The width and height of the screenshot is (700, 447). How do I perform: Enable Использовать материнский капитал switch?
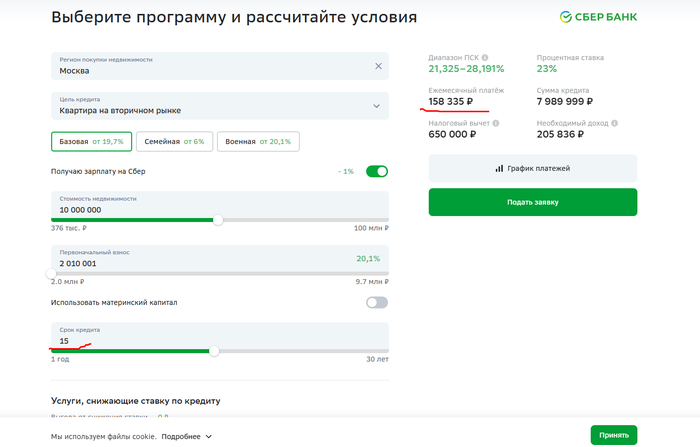(377, 302)
